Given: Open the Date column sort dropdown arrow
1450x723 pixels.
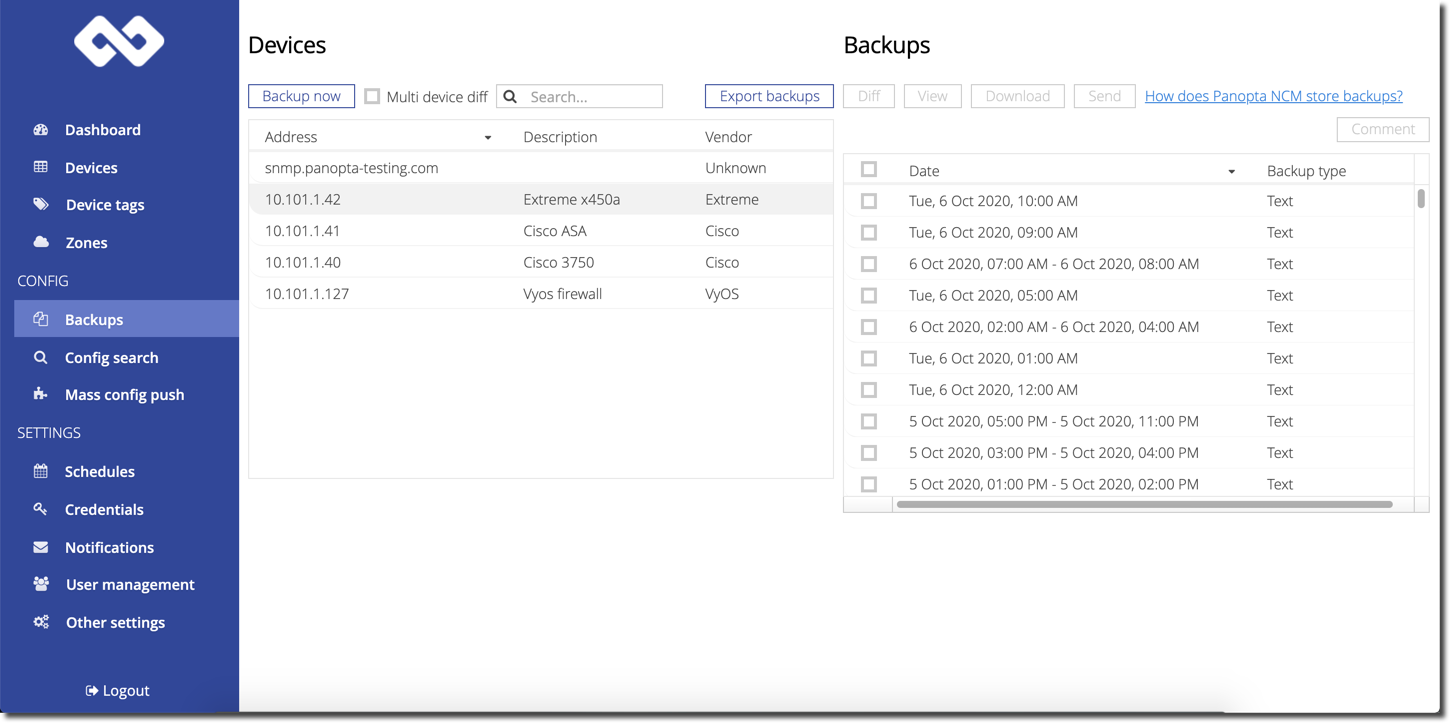Looking at the screenshot, I should (x=1232, y=172).
